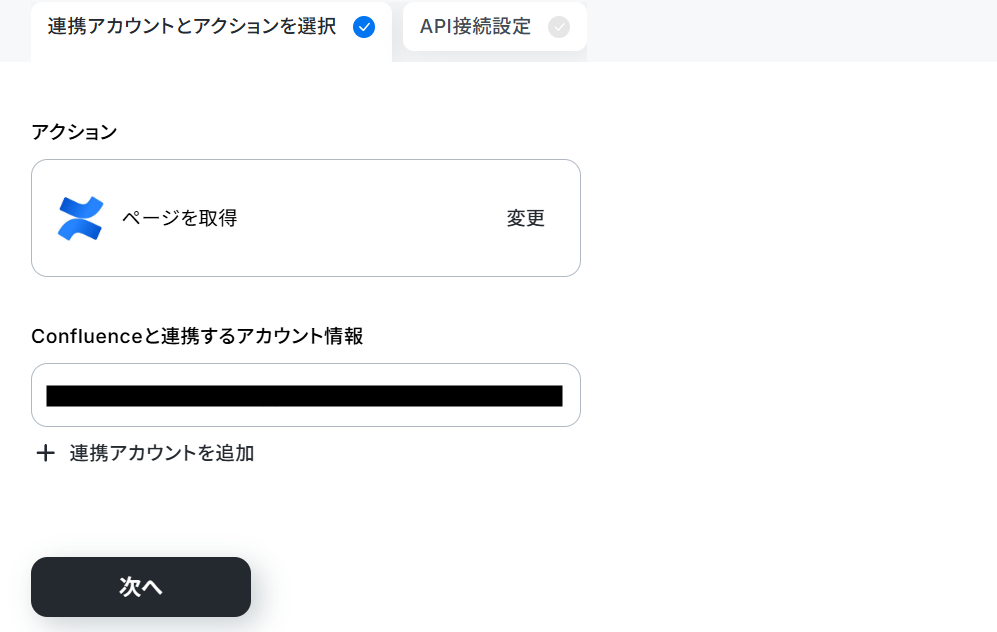Click the word Confluence in the account heading
This screenshot has height=632, width=997.
coord(87,336)
